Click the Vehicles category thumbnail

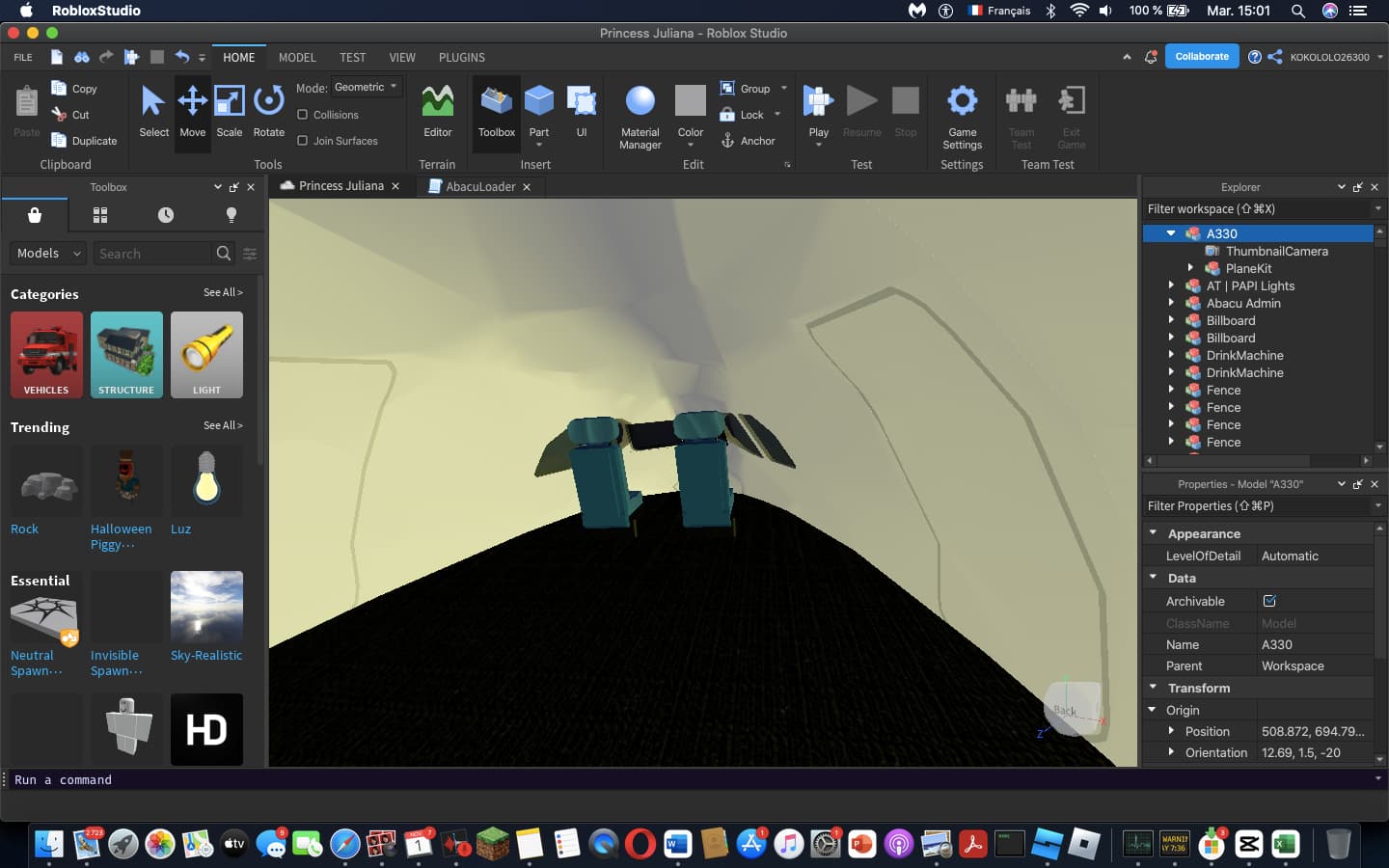click(x=46, y=355)
